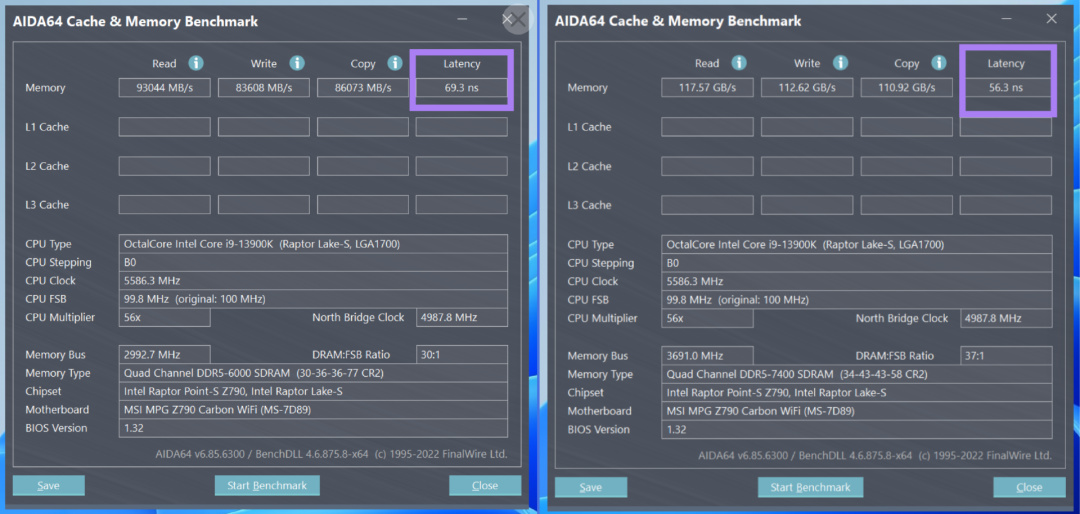The image size is (1080, 514).
Task: Click Read info icon in right window
Action: [739, 63]
